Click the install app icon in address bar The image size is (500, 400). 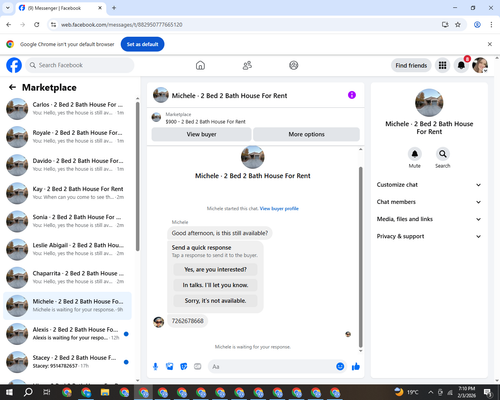coord(445,25)
